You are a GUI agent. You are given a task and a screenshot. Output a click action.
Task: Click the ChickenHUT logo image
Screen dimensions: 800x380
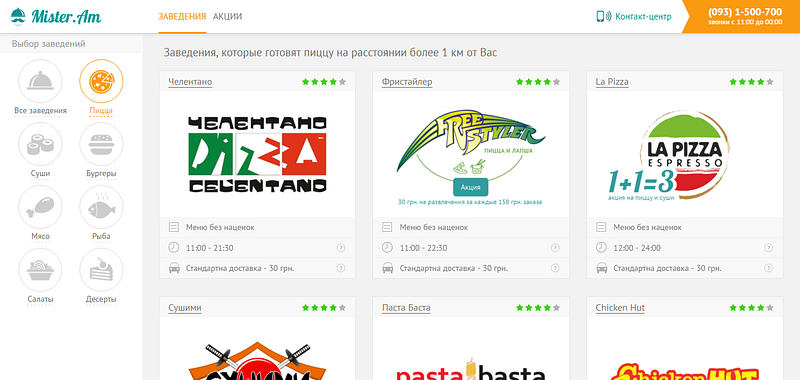coord(685,371)
